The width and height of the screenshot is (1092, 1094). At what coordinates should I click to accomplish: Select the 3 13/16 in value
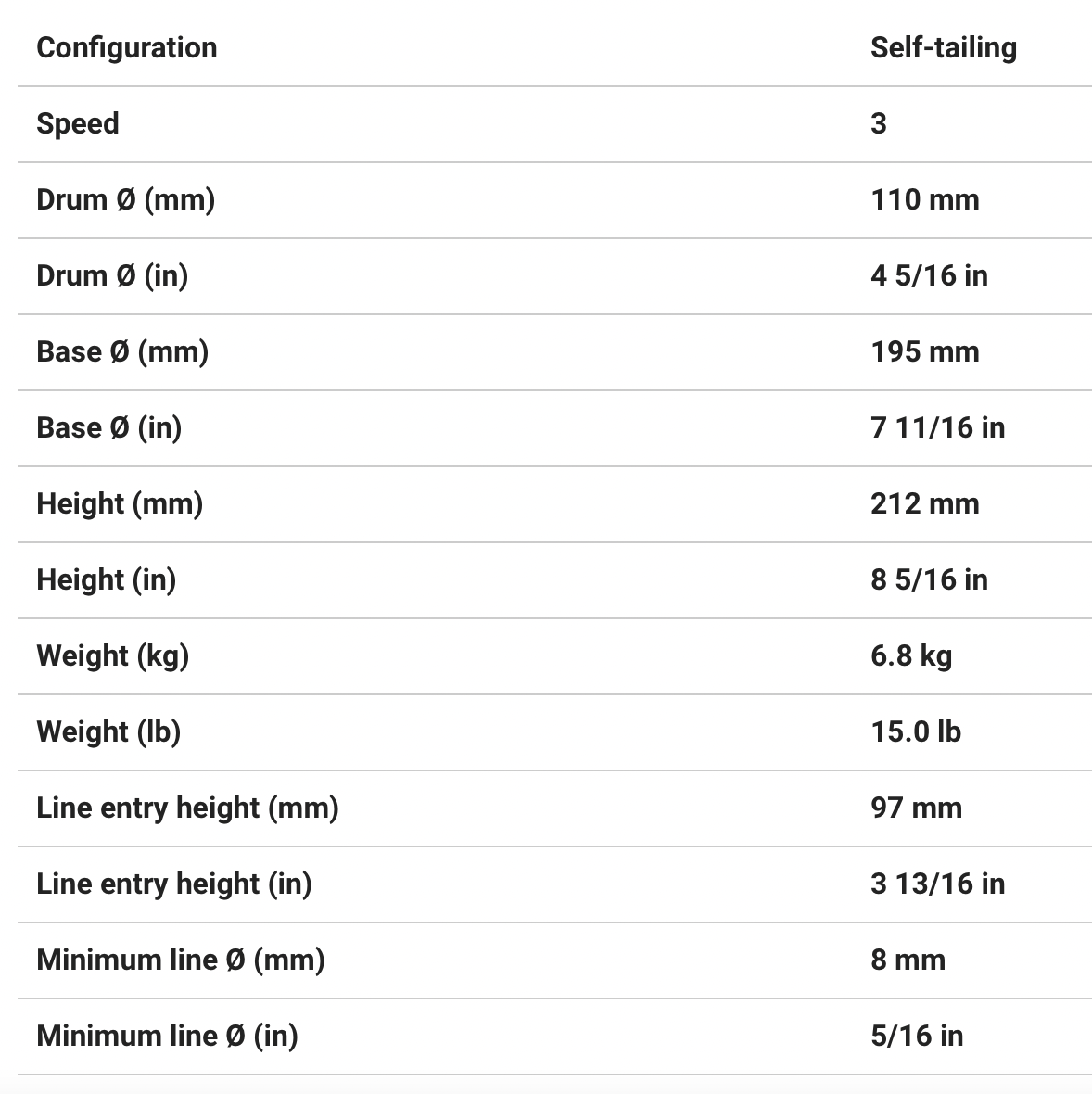937,884
